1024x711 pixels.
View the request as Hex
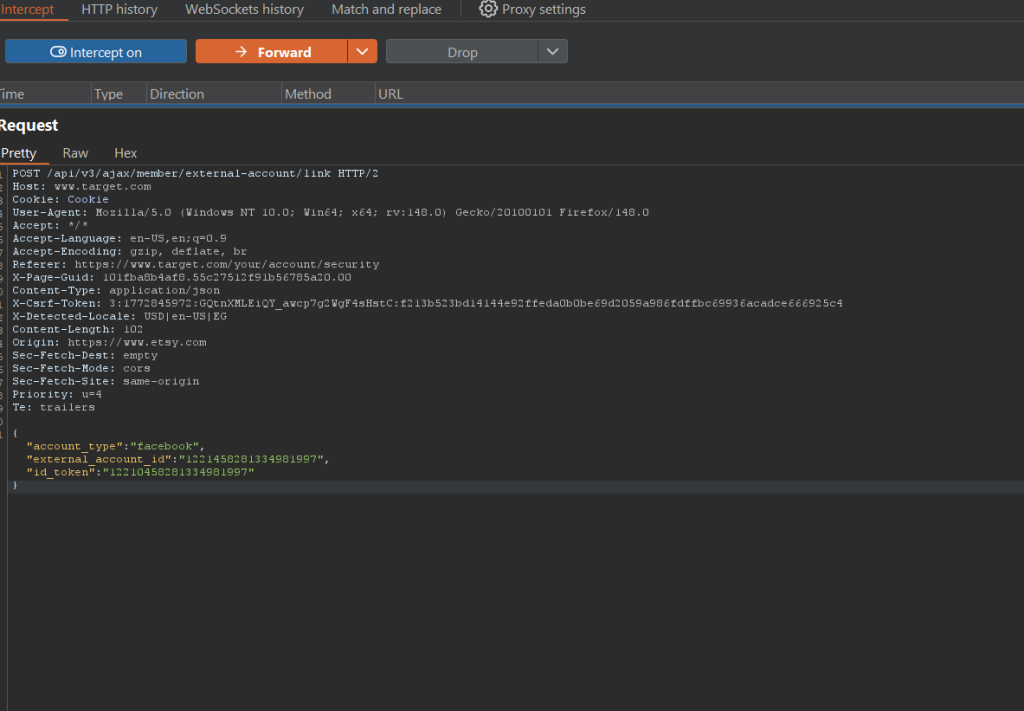coord(125,153)
